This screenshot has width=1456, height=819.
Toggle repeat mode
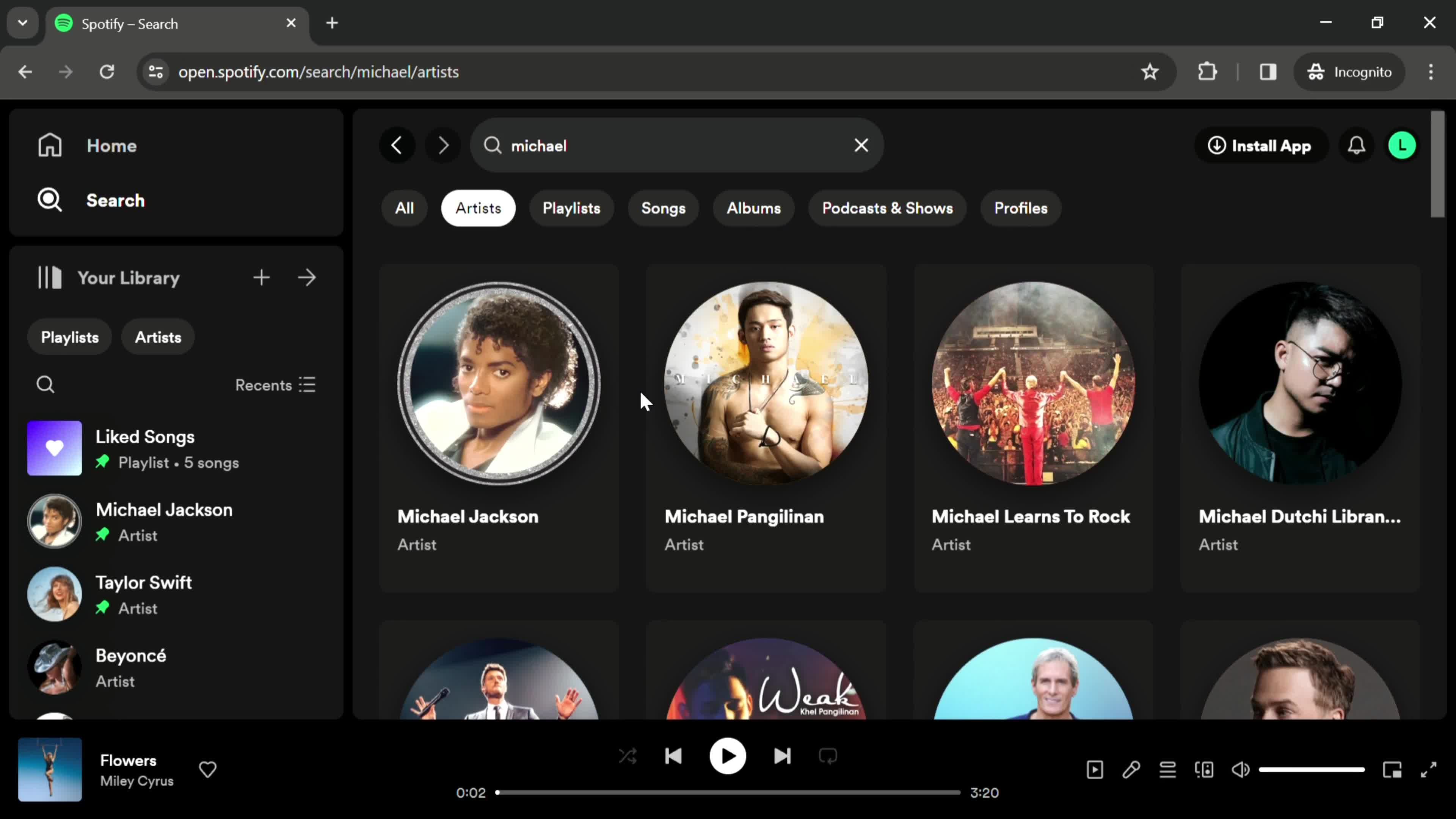pyautogui.click(x=827, y=756)
